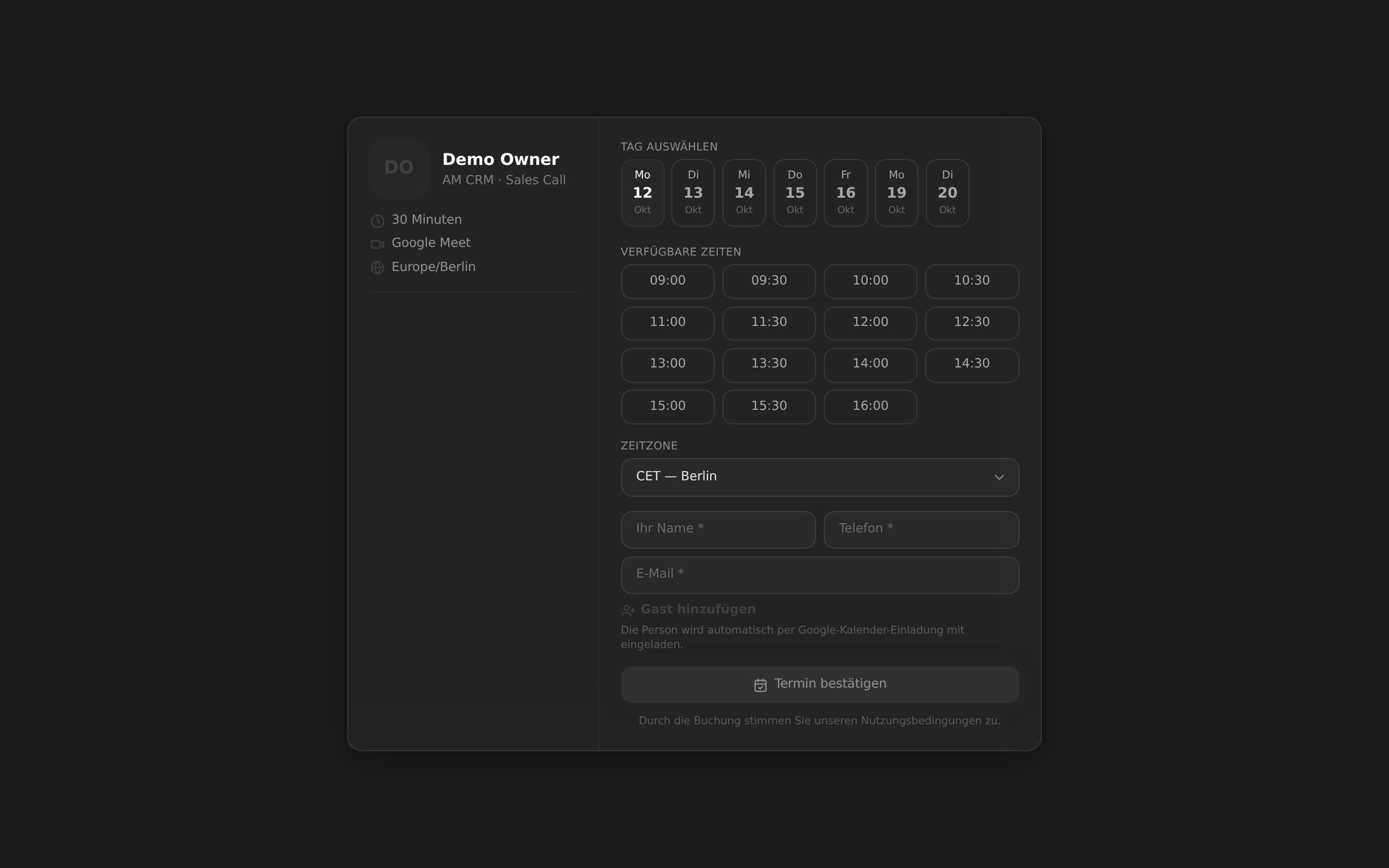This screenshot has height=868, width=1389.
Task: Click the clock icon beside 30 Minuten
Action: click(x=377, y=221)
